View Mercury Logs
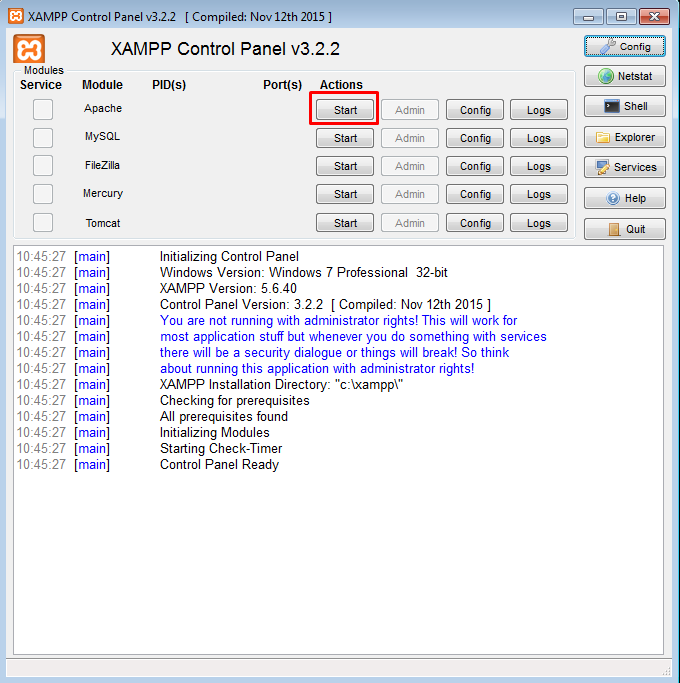 [539, 194]
